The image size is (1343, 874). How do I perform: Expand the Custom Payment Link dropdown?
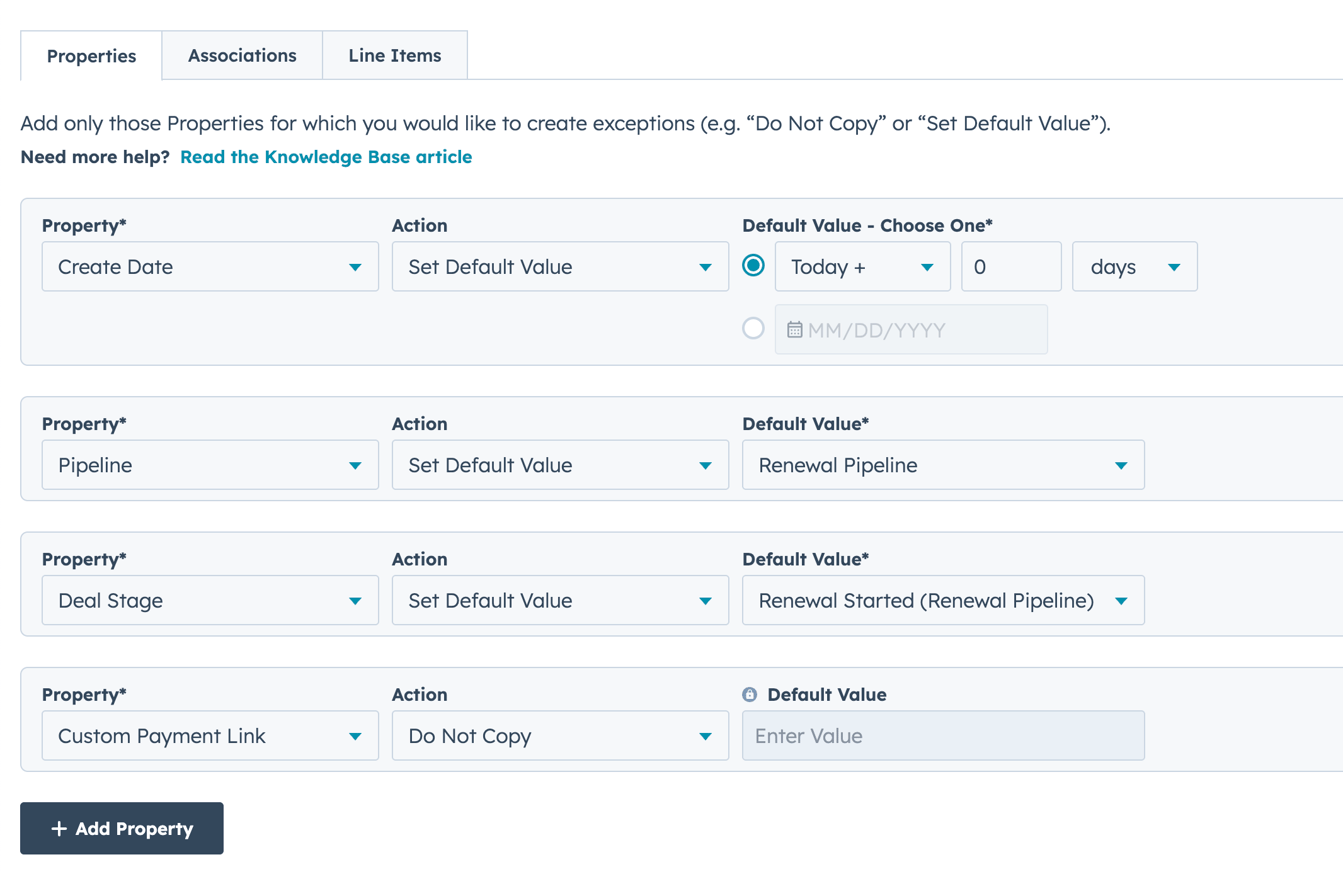tap(210, 736)
